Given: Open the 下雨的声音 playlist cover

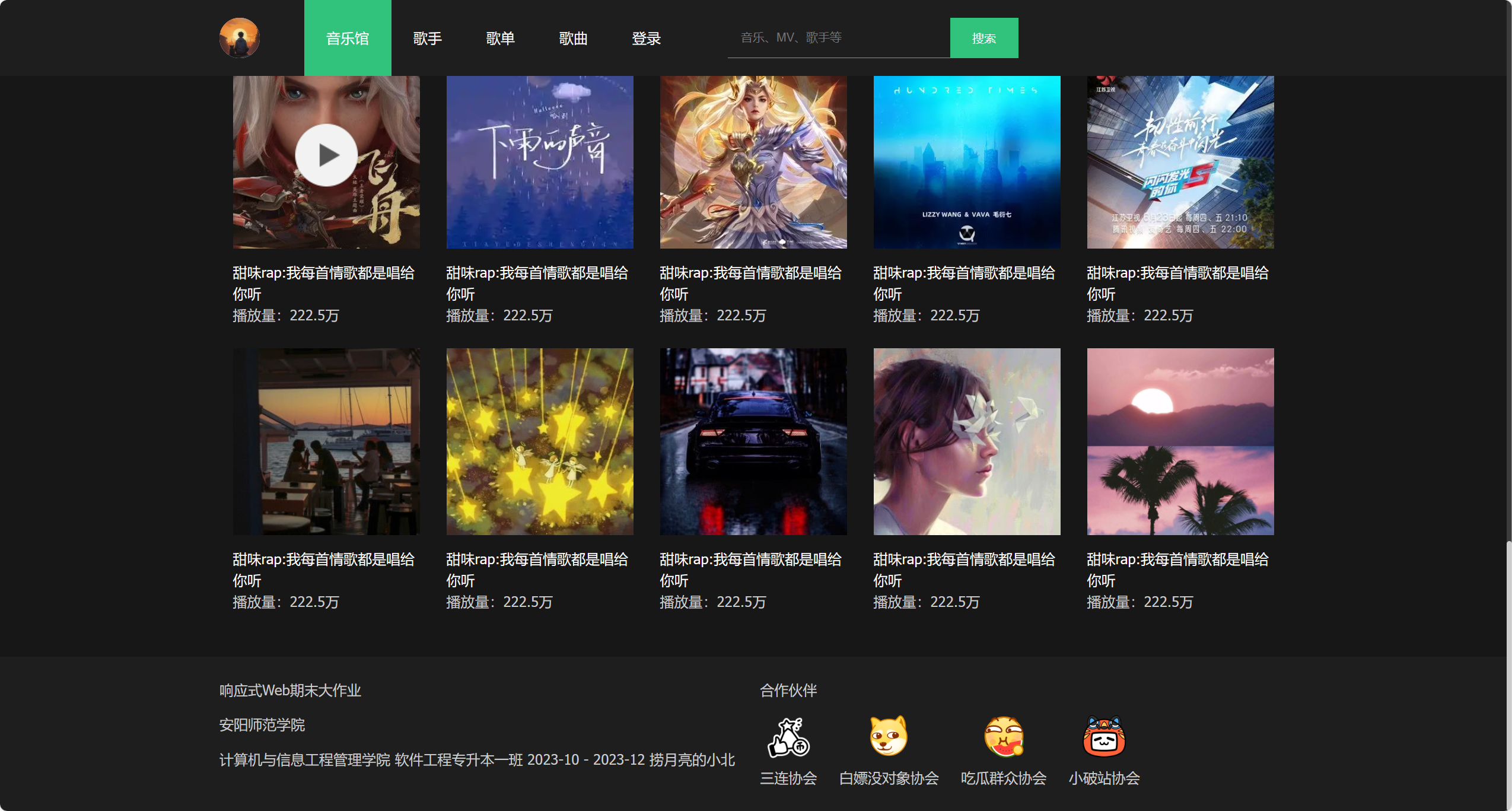Looking at the screenshot, I should tap(539, 161).
